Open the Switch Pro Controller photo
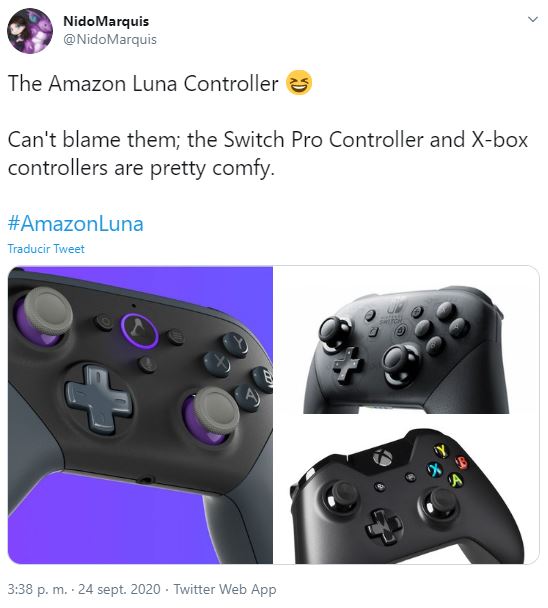 click(x=406, y=340)
